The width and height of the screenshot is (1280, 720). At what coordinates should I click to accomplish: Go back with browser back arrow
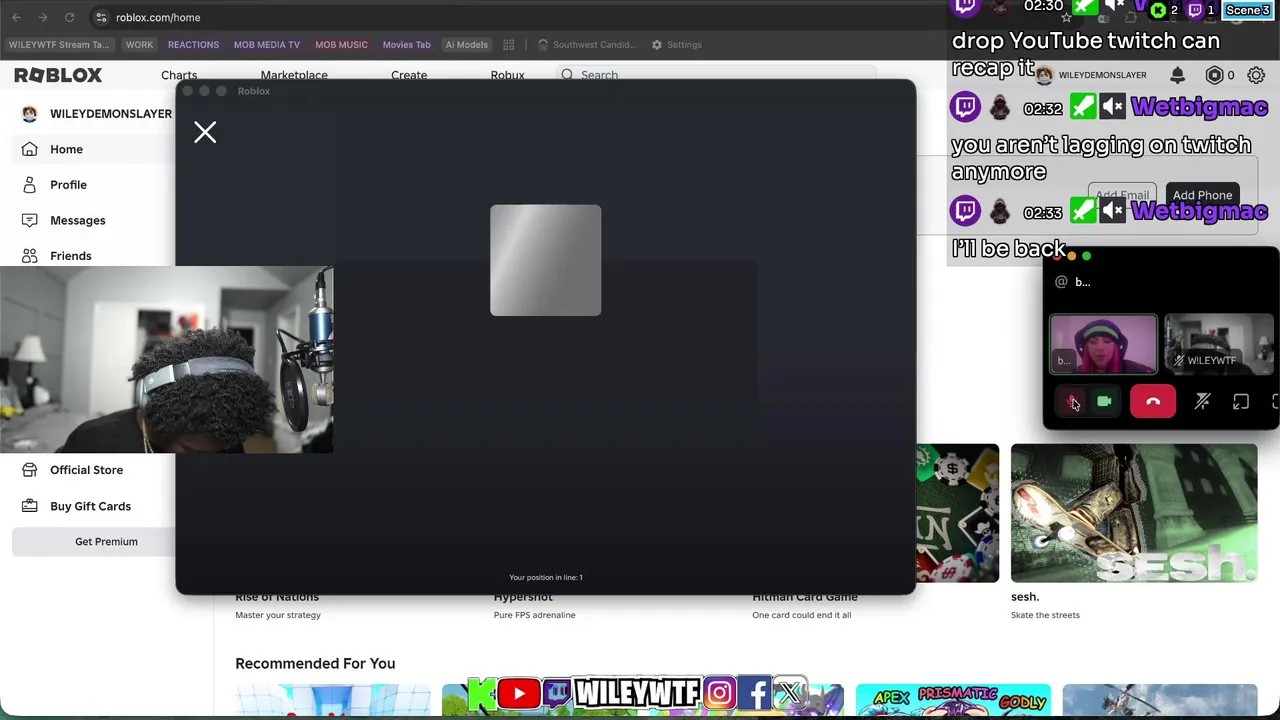[16, 17]
